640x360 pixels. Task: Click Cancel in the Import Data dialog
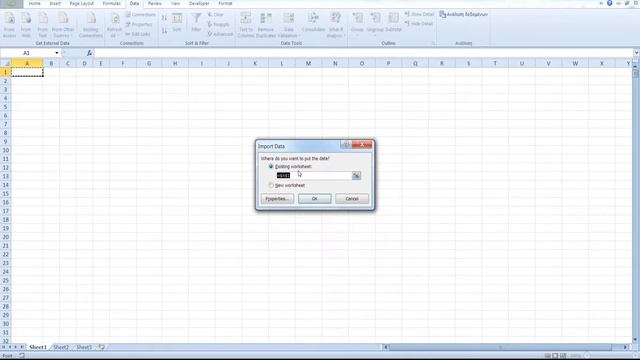point(352,199)
